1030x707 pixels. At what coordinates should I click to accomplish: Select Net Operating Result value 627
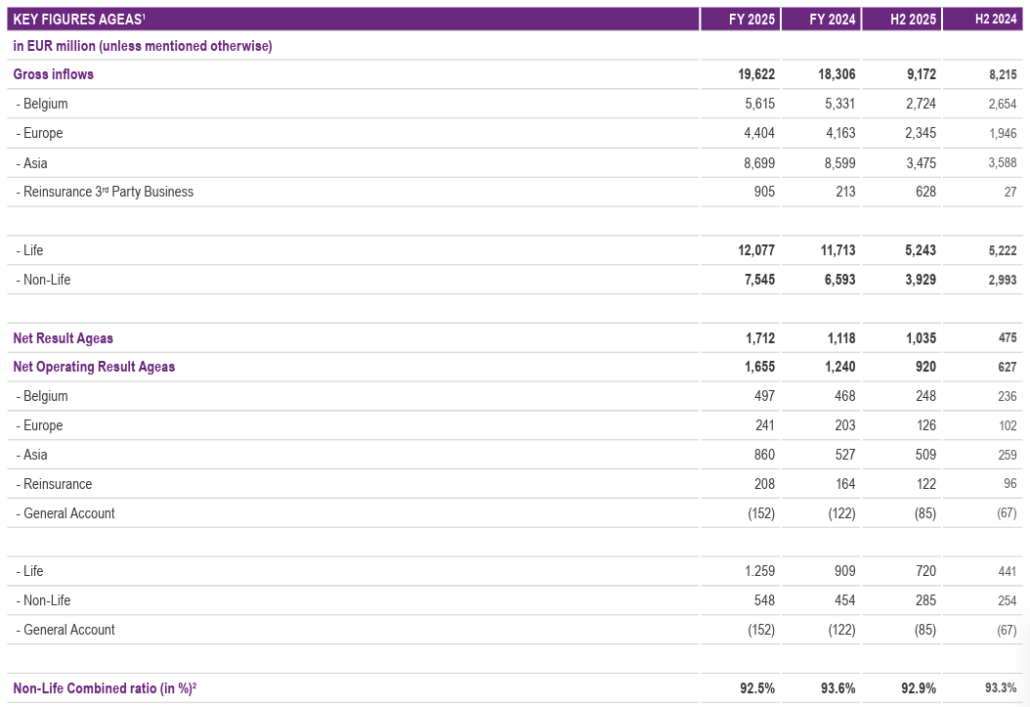[1007, 367]
